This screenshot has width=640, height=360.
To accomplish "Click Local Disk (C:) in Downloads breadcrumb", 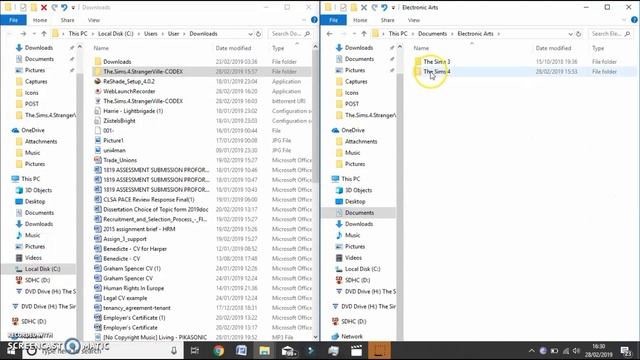I will pos(116,34).
